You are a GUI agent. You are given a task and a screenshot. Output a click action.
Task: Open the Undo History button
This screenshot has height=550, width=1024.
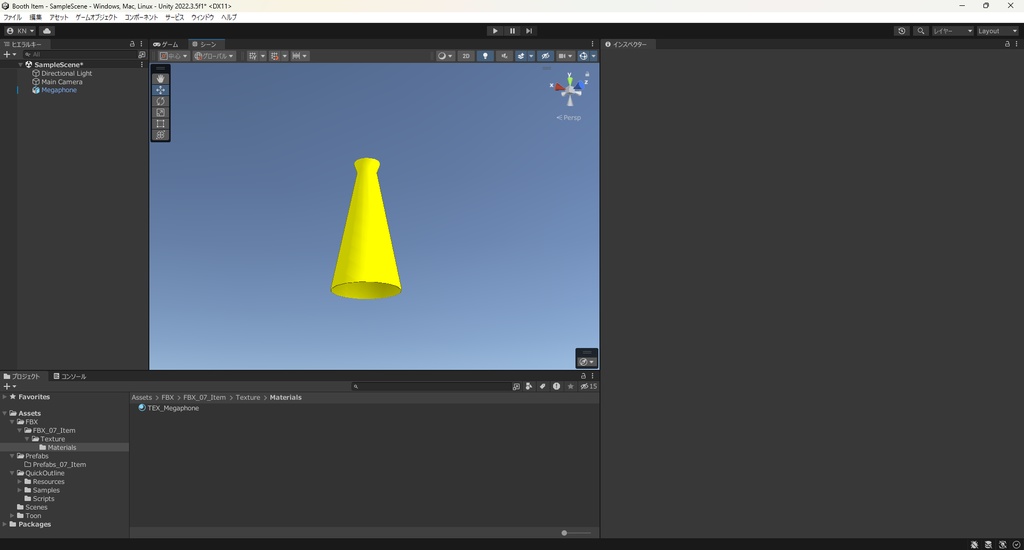pos(901,31)
